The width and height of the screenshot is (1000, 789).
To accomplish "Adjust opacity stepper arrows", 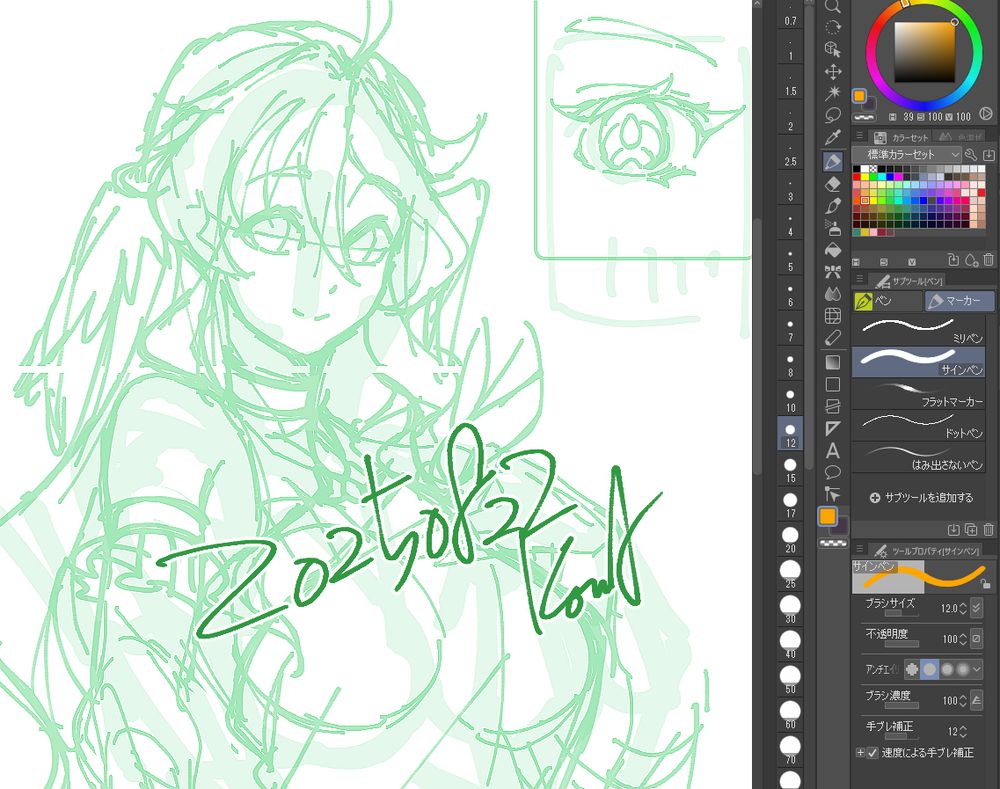I will click(963, 639).
